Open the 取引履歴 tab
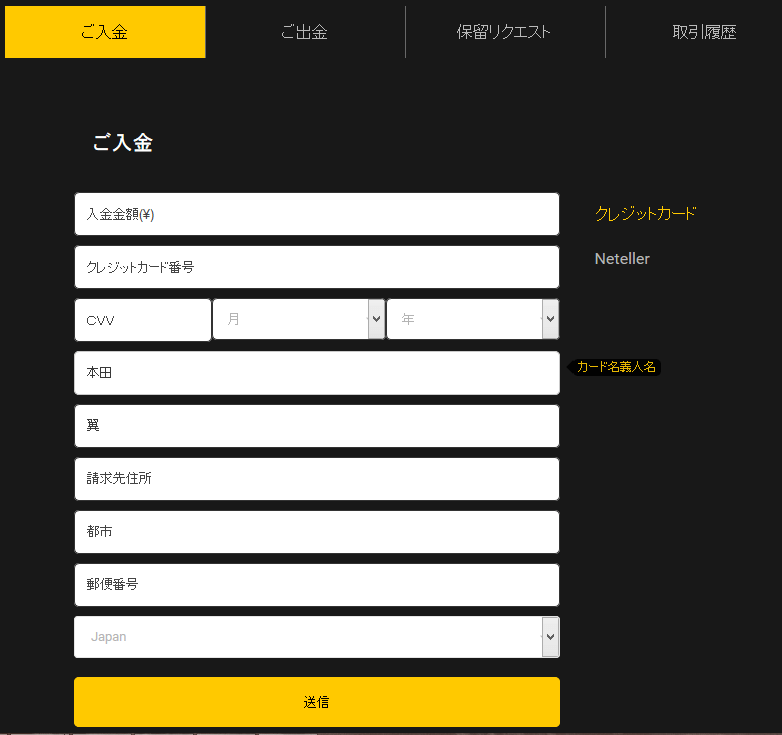 [704, 32]
